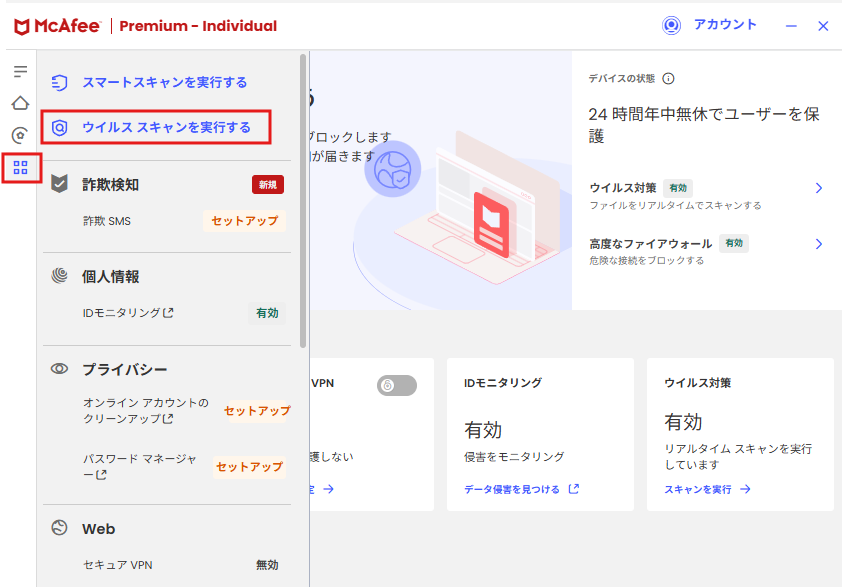
Task: Open the Web section heading
Action: [x=99, y=529]
